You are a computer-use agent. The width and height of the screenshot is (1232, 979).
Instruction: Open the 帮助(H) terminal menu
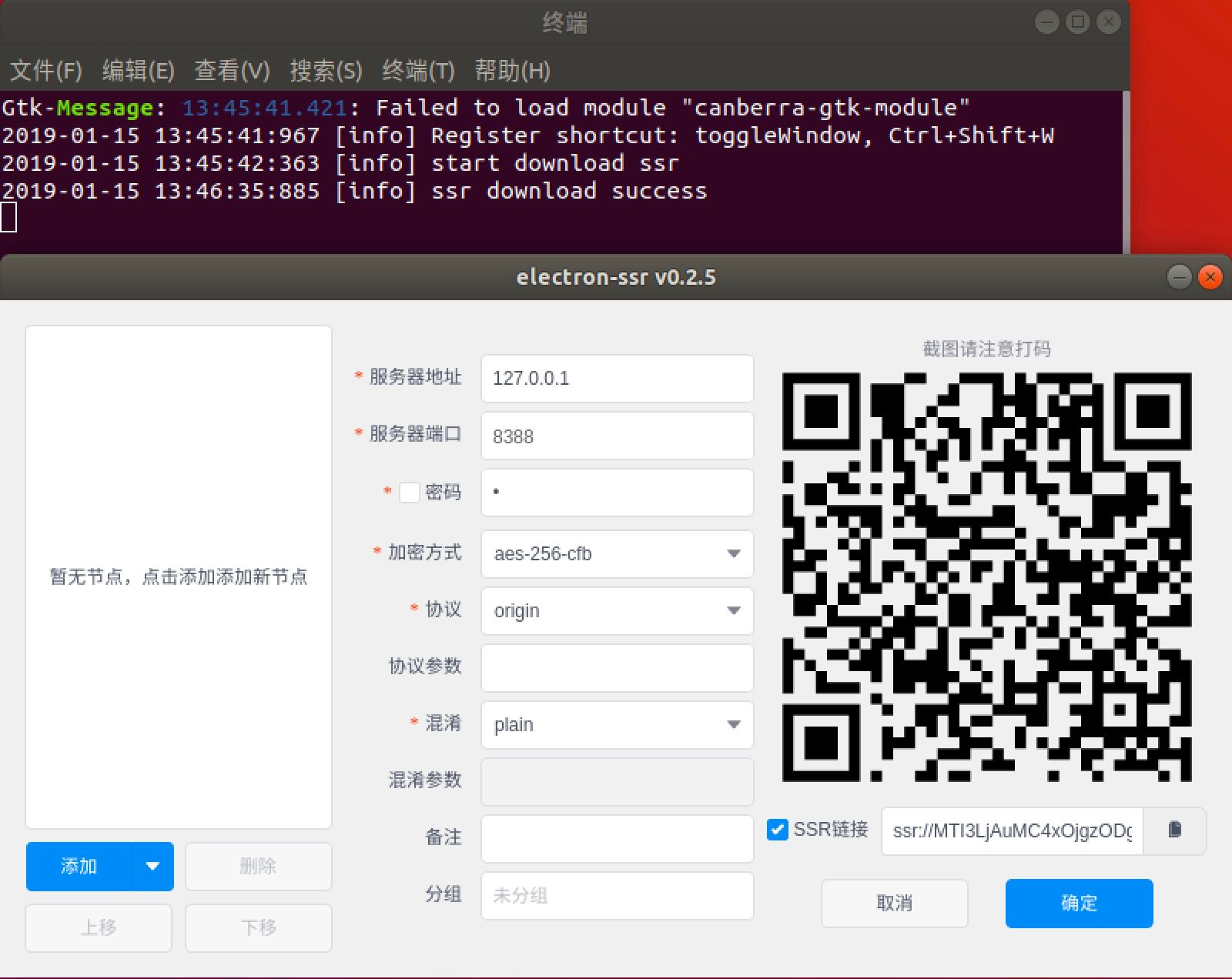[x=512, y=71]
